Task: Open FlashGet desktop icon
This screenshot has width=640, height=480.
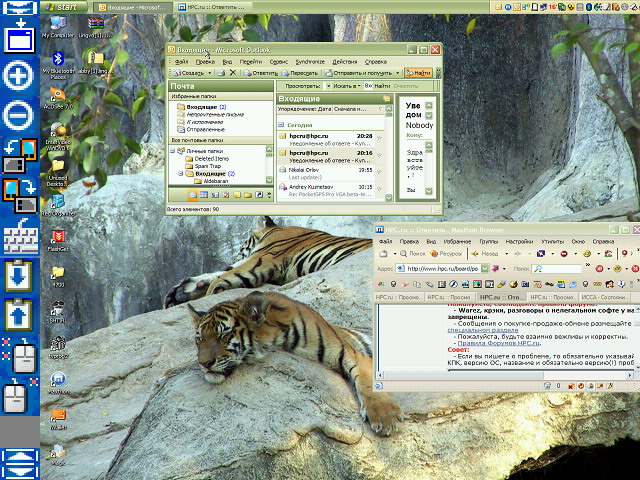Action: pos(58,241)
